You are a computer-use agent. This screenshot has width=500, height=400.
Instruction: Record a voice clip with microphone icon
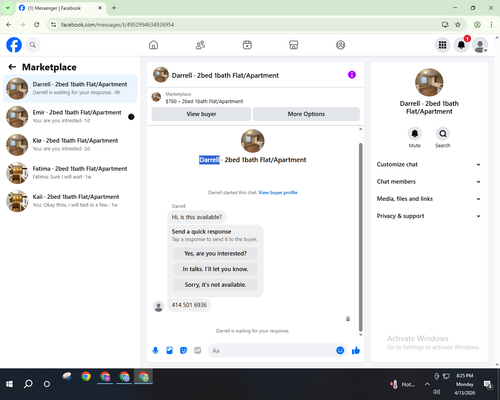click(x=155, y=351)
